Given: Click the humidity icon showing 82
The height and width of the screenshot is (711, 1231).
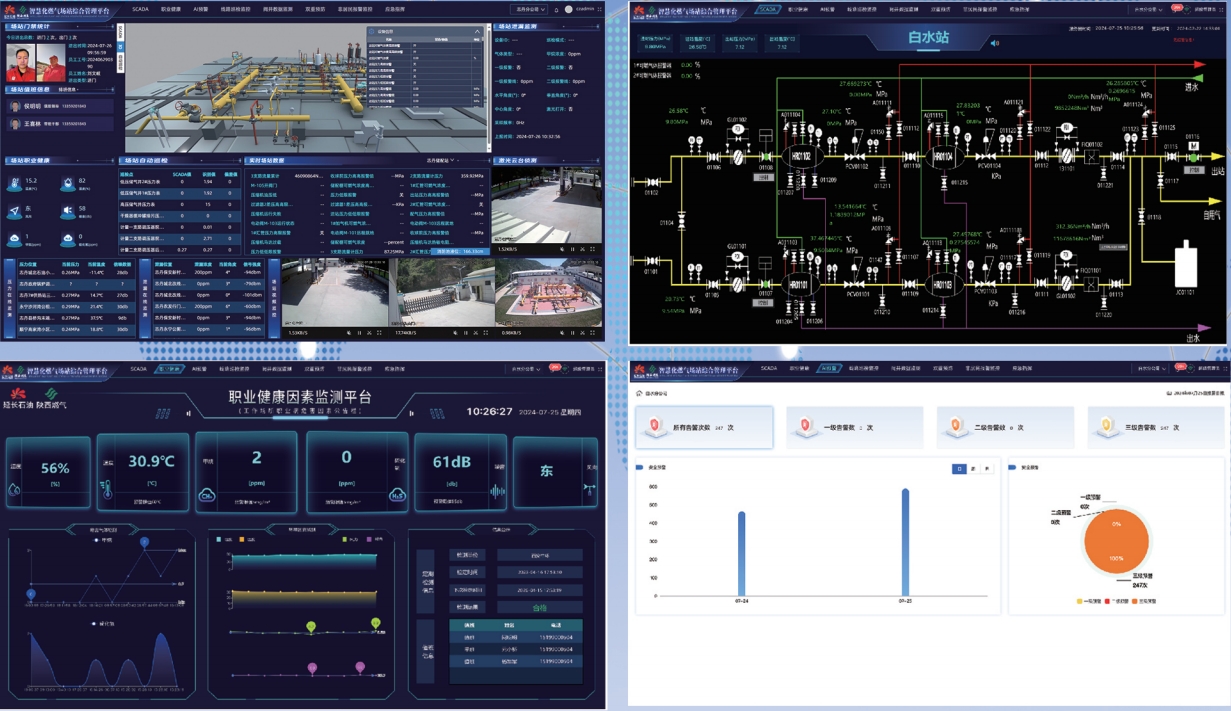Looking at the screenshot, I should [67, 184].
